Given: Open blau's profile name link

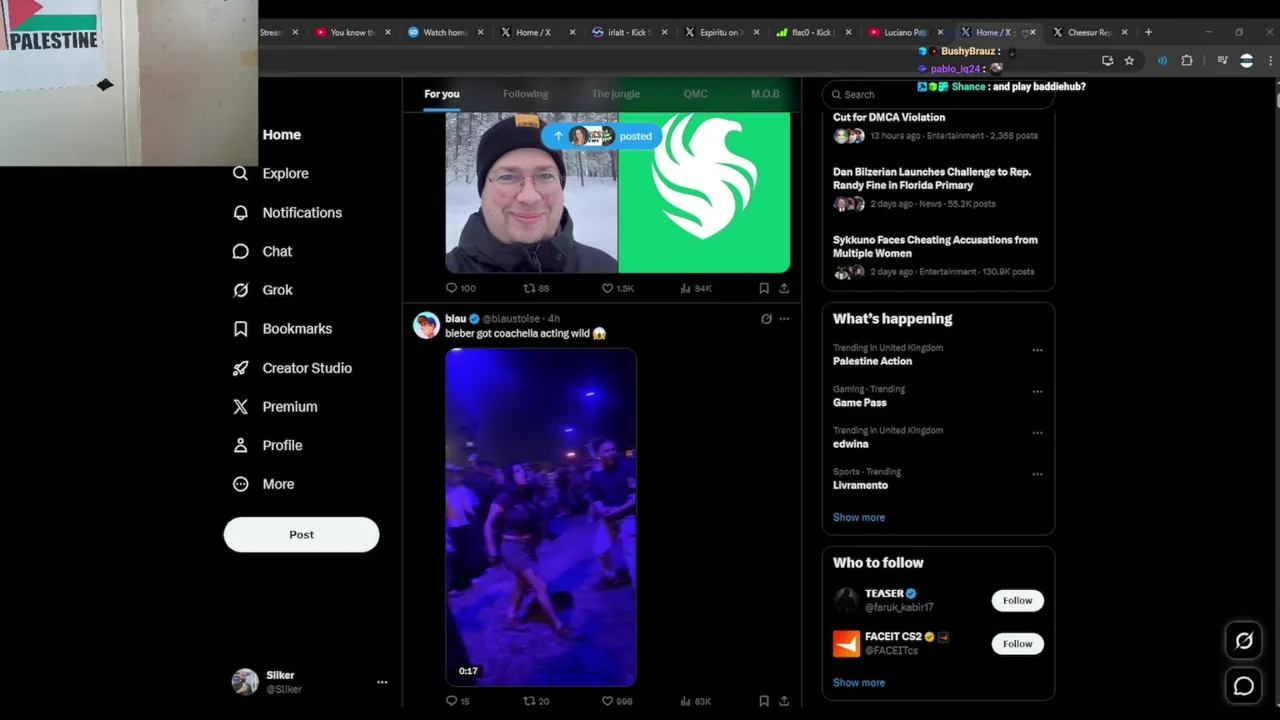Looking at the screenshot, I should click(455, 319).
